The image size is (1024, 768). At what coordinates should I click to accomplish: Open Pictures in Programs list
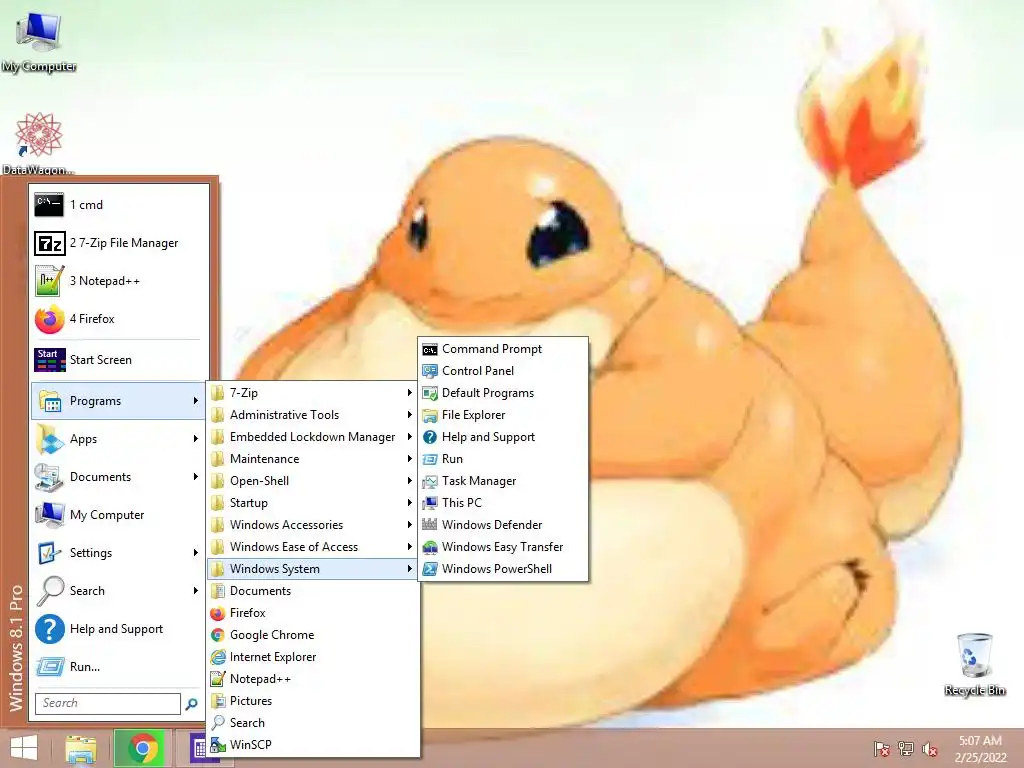click(x=312, y=701)
